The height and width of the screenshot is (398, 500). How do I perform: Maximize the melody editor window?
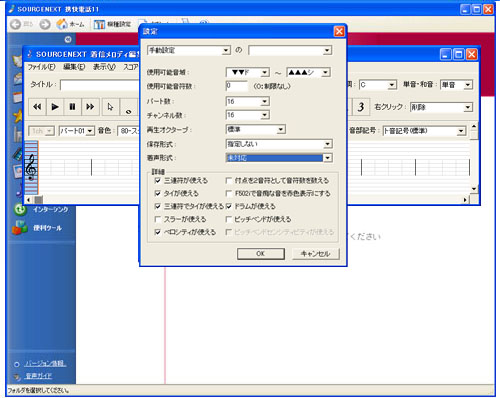tap(459, 54)
